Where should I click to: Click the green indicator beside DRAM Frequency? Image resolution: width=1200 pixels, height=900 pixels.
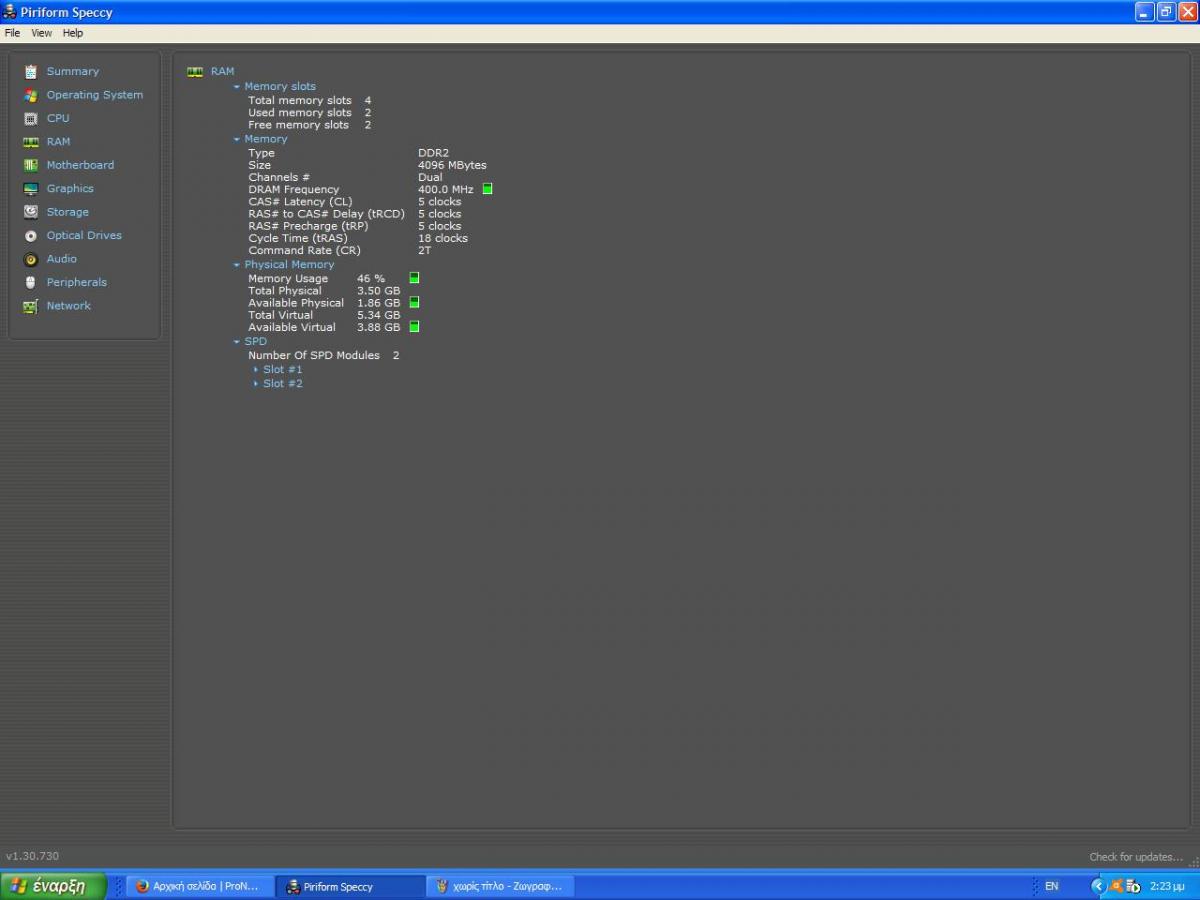point(487,189)
